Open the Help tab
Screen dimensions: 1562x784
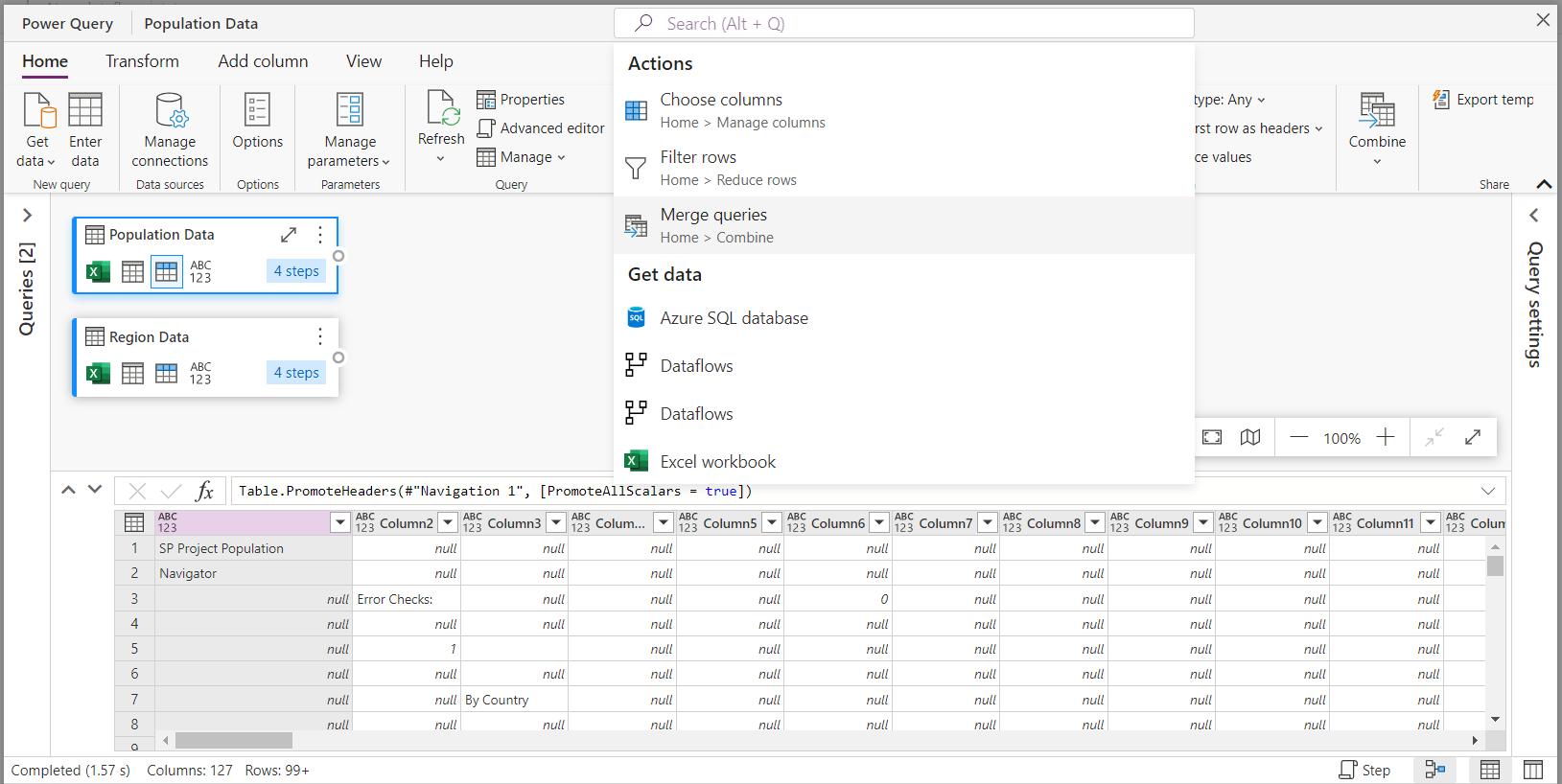click(435, 61)
